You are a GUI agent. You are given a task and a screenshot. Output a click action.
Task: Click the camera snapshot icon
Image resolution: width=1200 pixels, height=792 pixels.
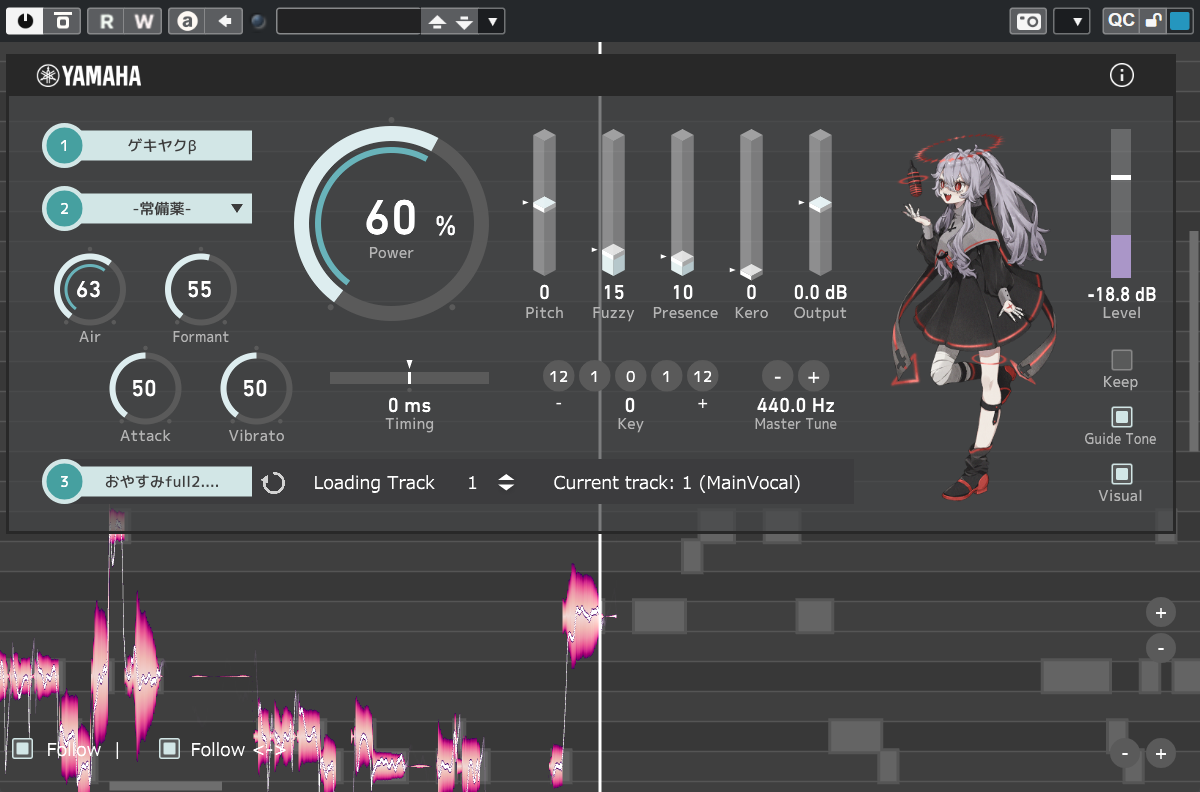click(x=1028, y=21)
